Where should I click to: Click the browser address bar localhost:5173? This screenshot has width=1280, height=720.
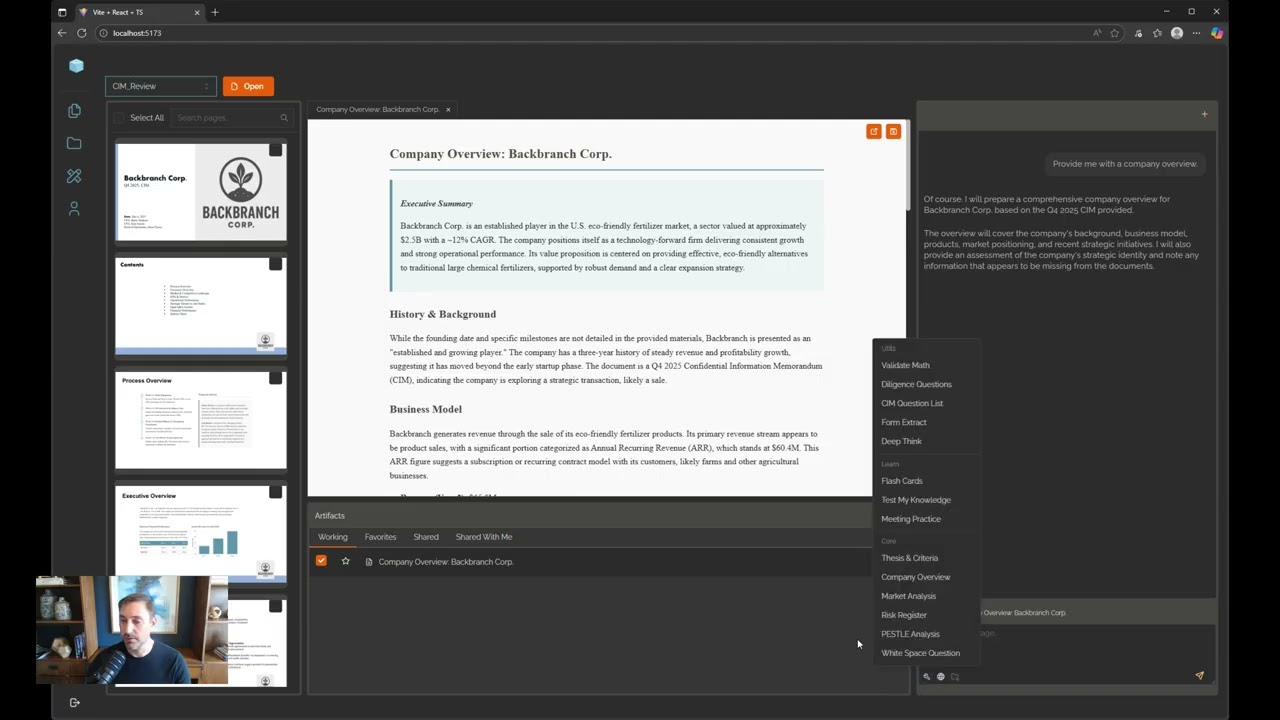[137, 33]
